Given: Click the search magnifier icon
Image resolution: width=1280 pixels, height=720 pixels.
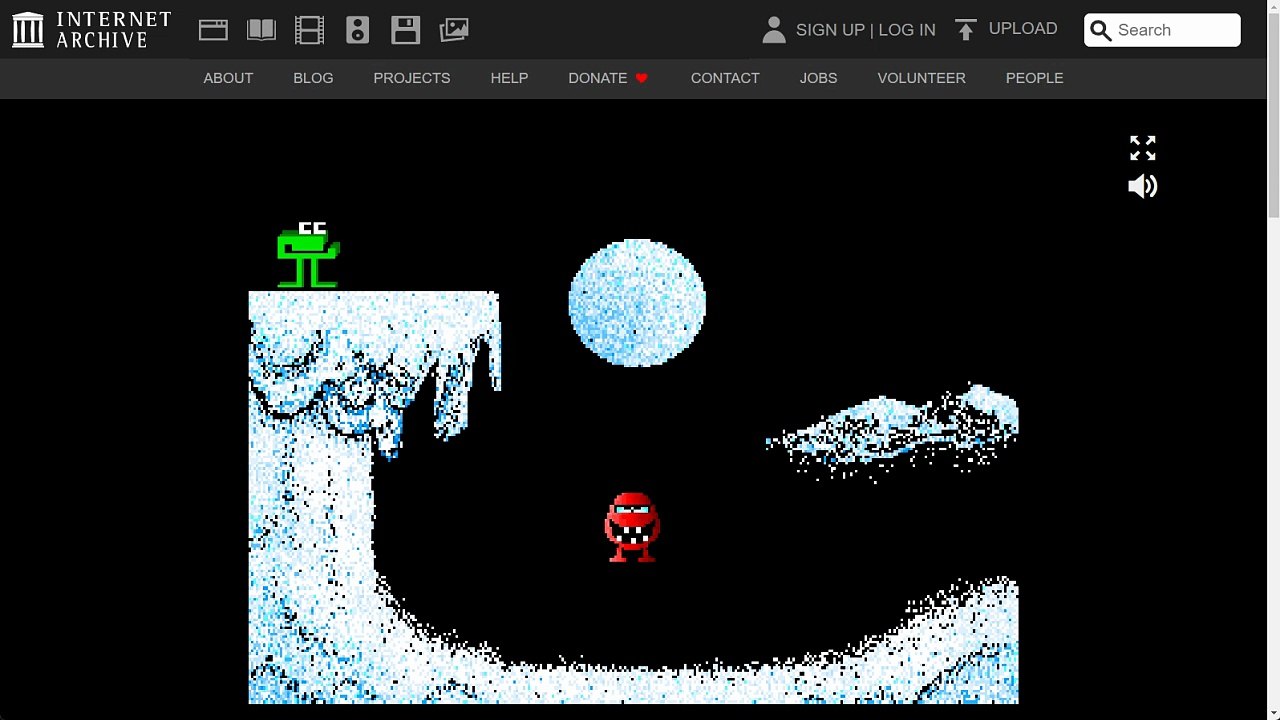Looking at the screenshot, I should [x=1101, y=30].
